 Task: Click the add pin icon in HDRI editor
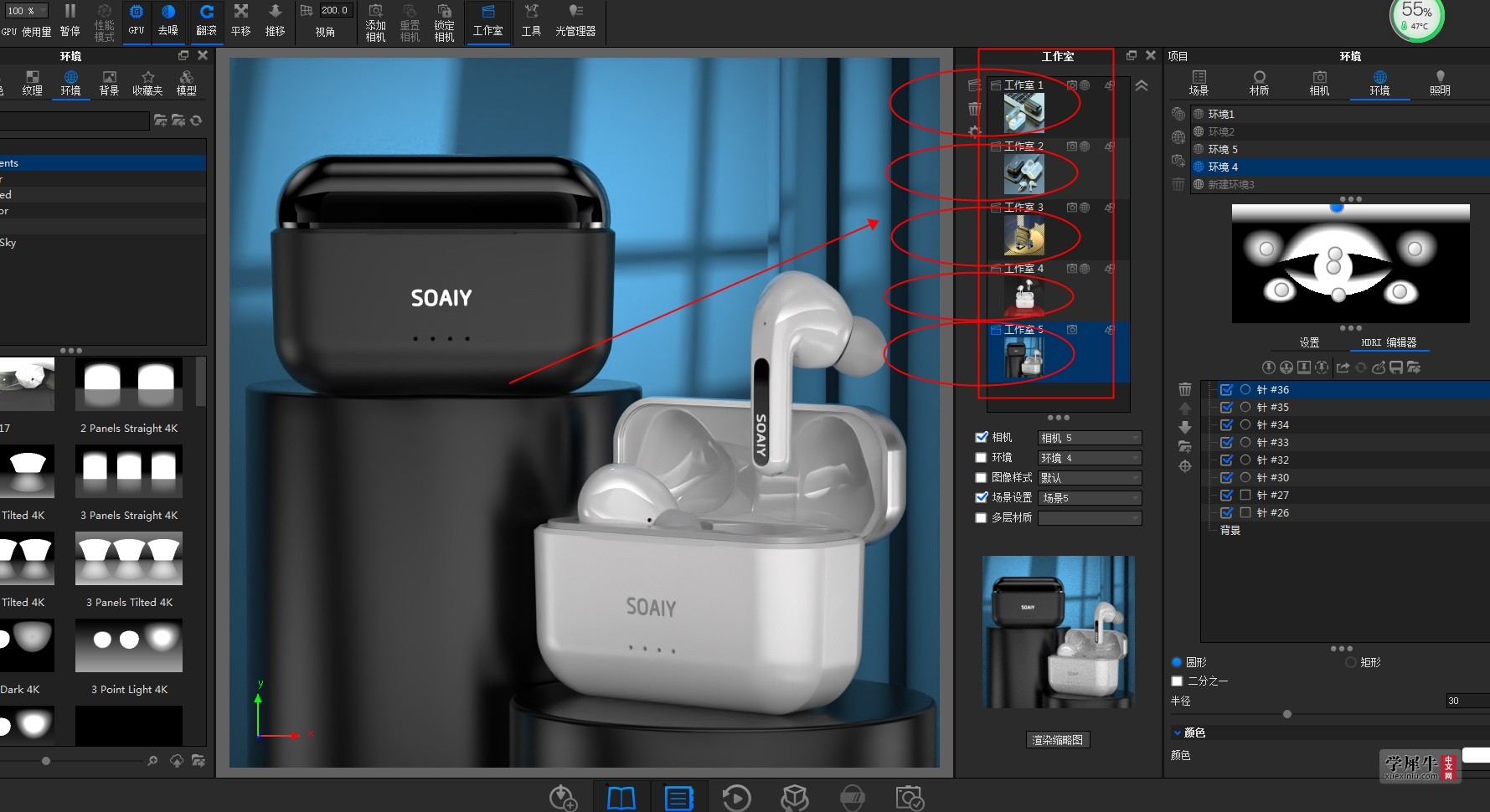pyautogui.click(x=1269, y=367)
